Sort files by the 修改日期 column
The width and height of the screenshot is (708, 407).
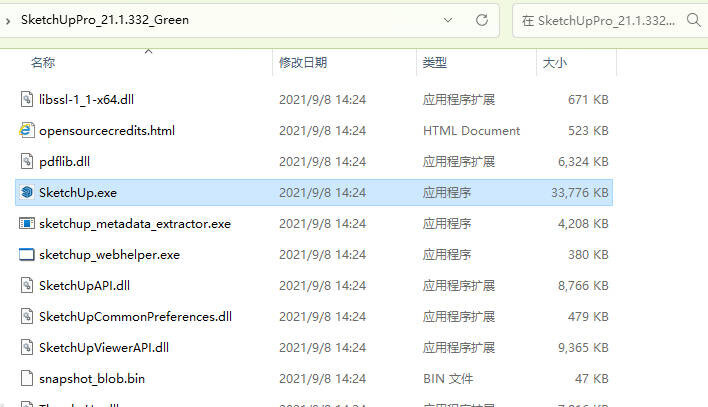tap(302, 63)
